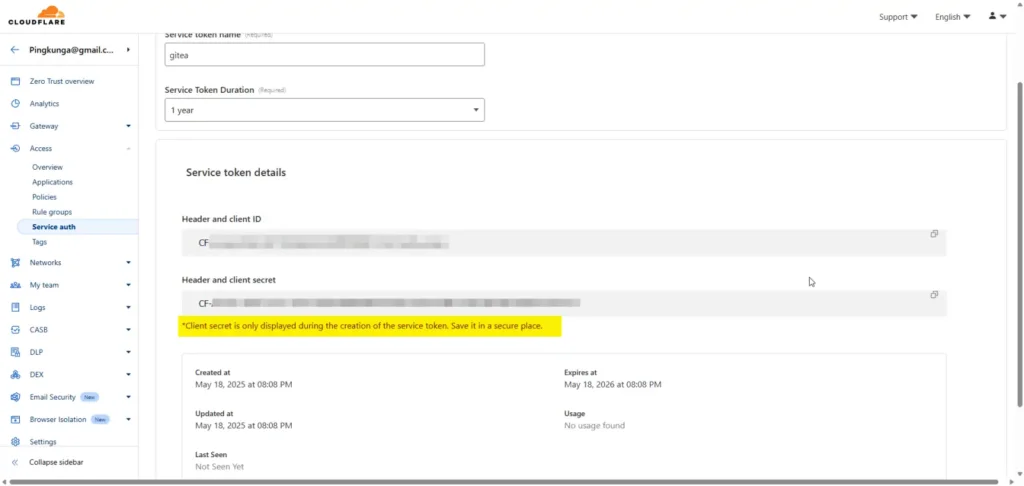Click the Browser Isolation icon
Screen dimensions: 1024x486
coord(16,419)
